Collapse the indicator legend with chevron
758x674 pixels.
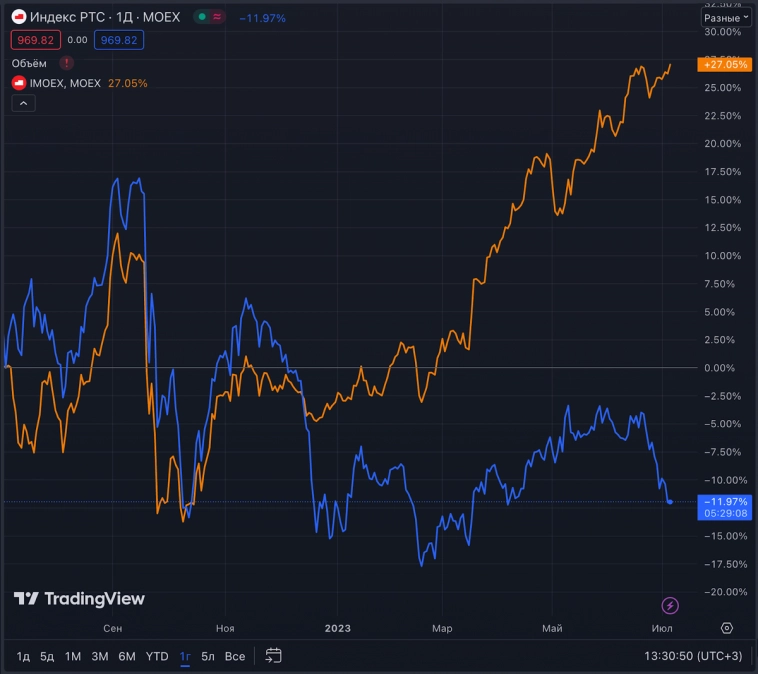tap(23, 103)
